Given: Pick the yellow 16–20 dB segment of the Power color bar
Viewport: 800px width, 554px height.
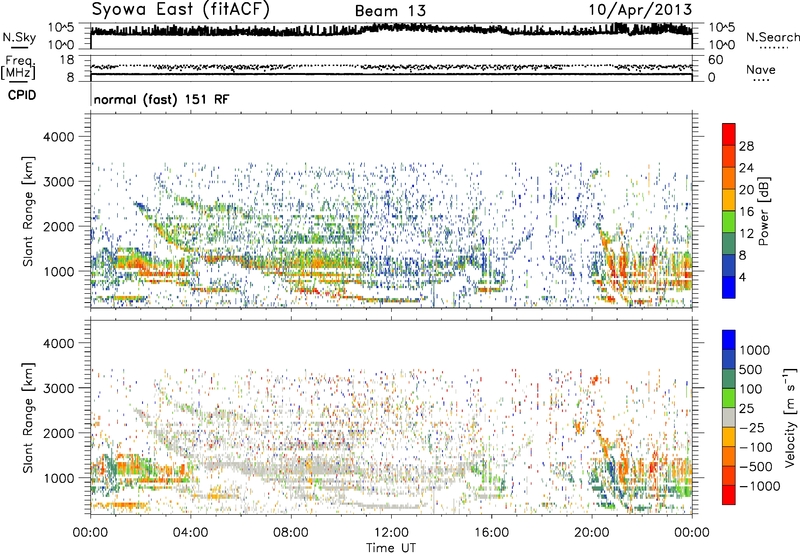Looking at the screenshot, I should pyautogui.click(x=729, y=200).
